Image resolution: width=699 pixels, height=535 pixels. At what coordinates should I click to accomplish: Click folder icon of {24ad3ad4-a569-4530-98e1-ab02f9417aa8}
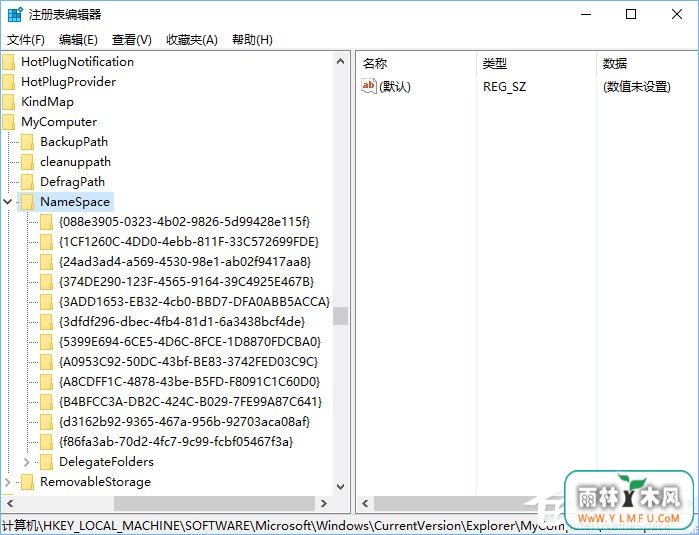(46, 262)
